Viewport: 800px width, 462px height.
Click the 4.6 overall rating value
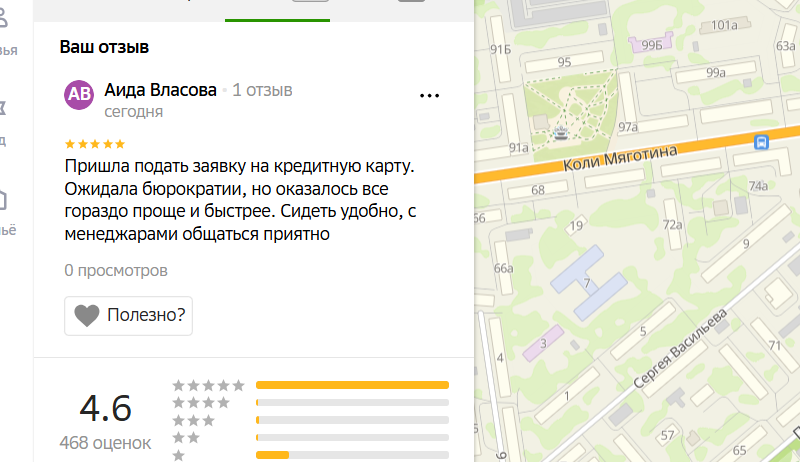106,408
